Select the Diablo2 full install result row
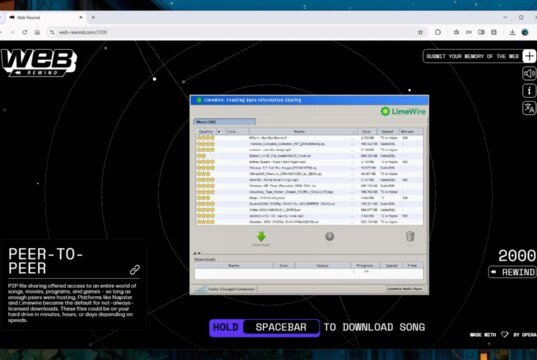Viewport: 537px width, 360px height. pyautogui.click(x=309, y=156)
